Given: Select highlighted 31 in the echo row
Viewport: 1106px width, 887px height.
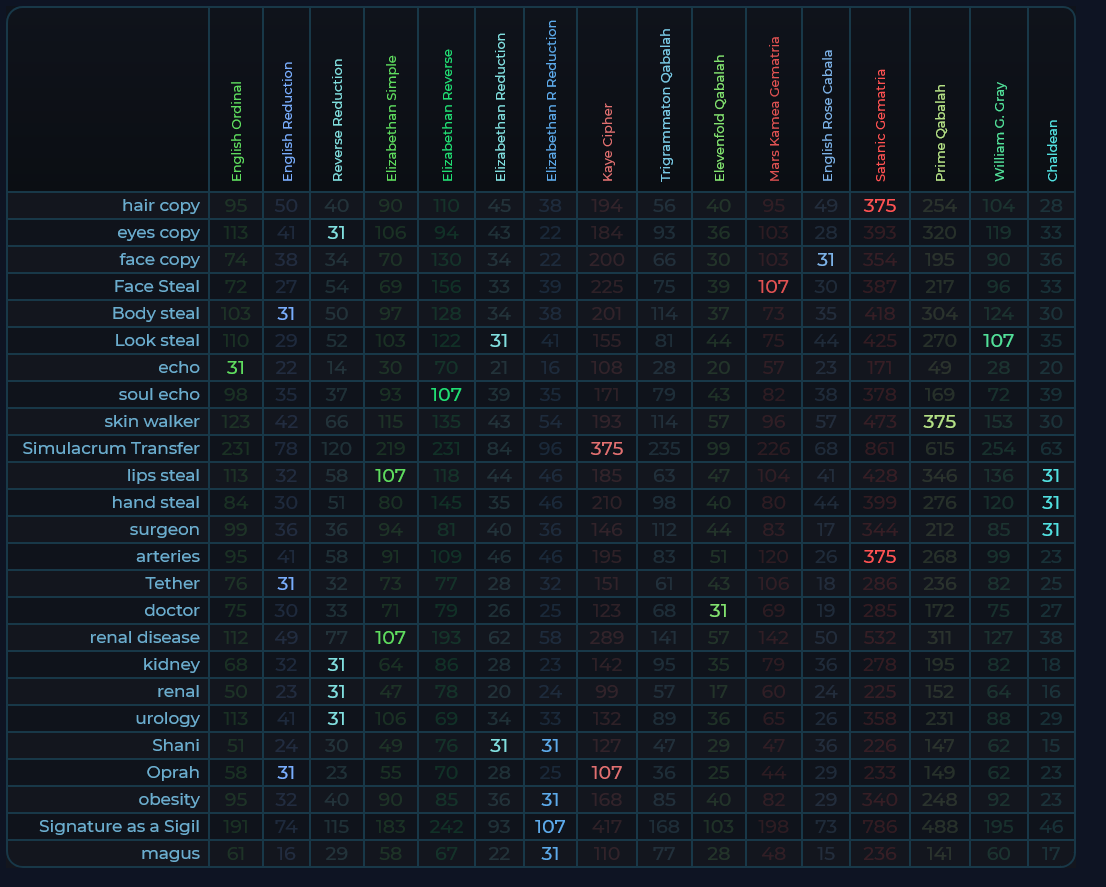Looking at the screenshot, I should click(x=236, y=367).
